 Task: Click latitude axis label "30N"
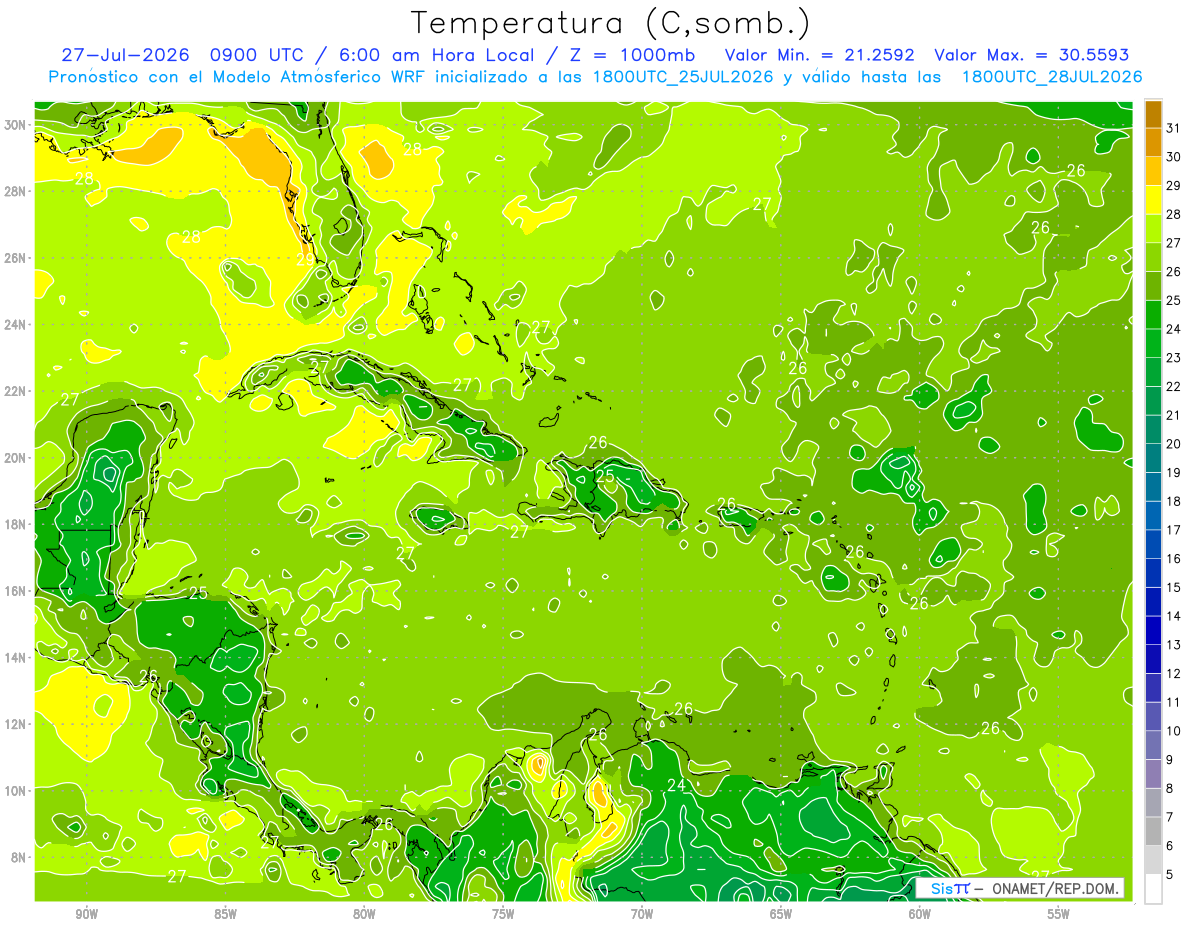pyautogui.click(x=16, y=125)
